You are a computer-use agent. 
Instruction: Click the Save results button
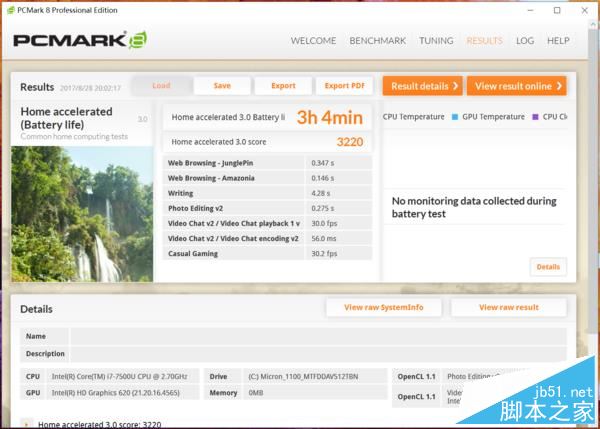(222, 86)
